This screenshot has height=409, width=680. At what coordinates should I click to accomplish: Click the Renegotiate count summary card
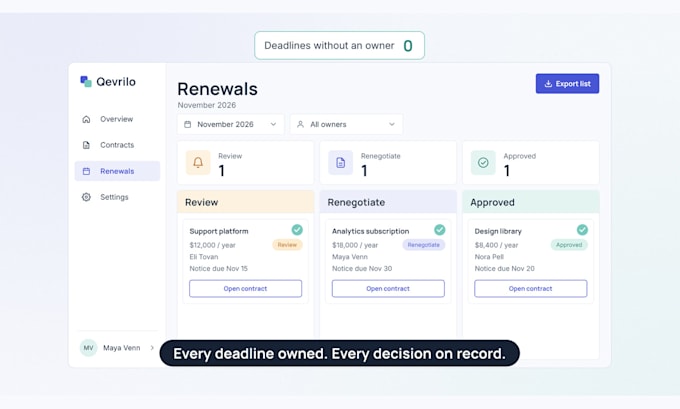click(x=388, y=163)
